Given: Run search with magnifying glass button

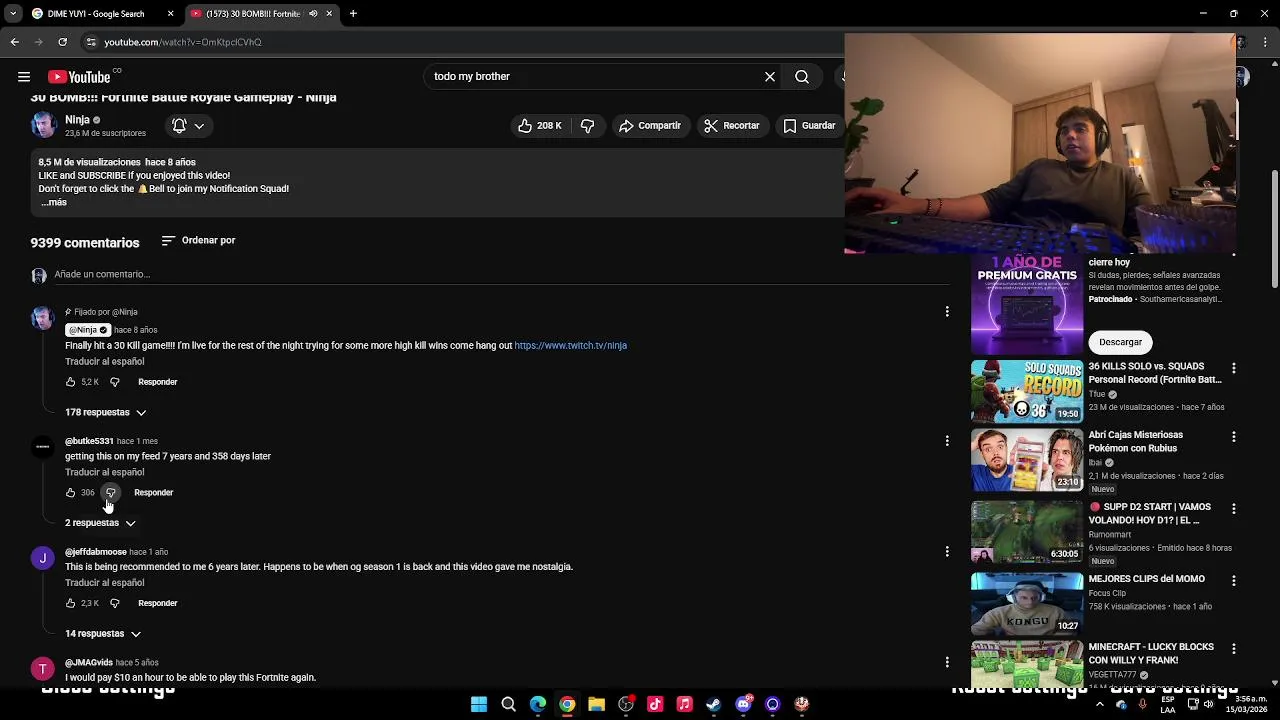Looking at the screenshot, I should coord(802,77).
